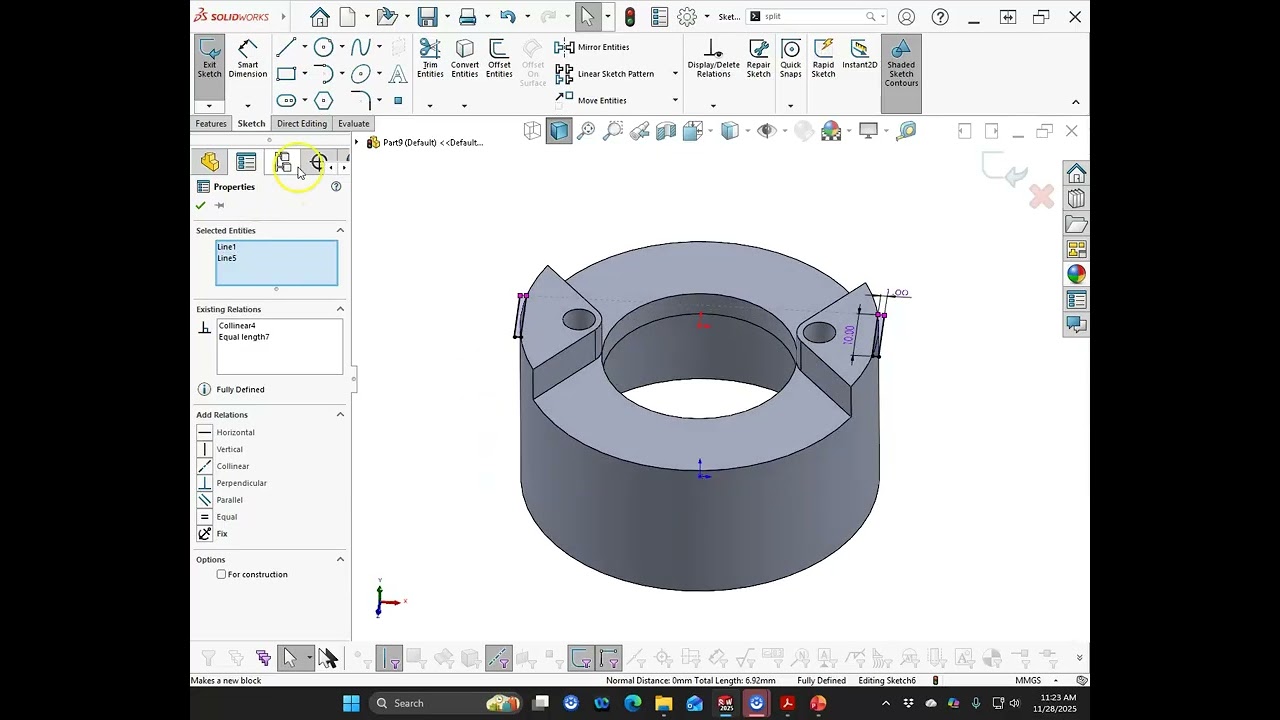Click the Trim Entities tool
The image size is (1280, 720).
click(430, 59)
